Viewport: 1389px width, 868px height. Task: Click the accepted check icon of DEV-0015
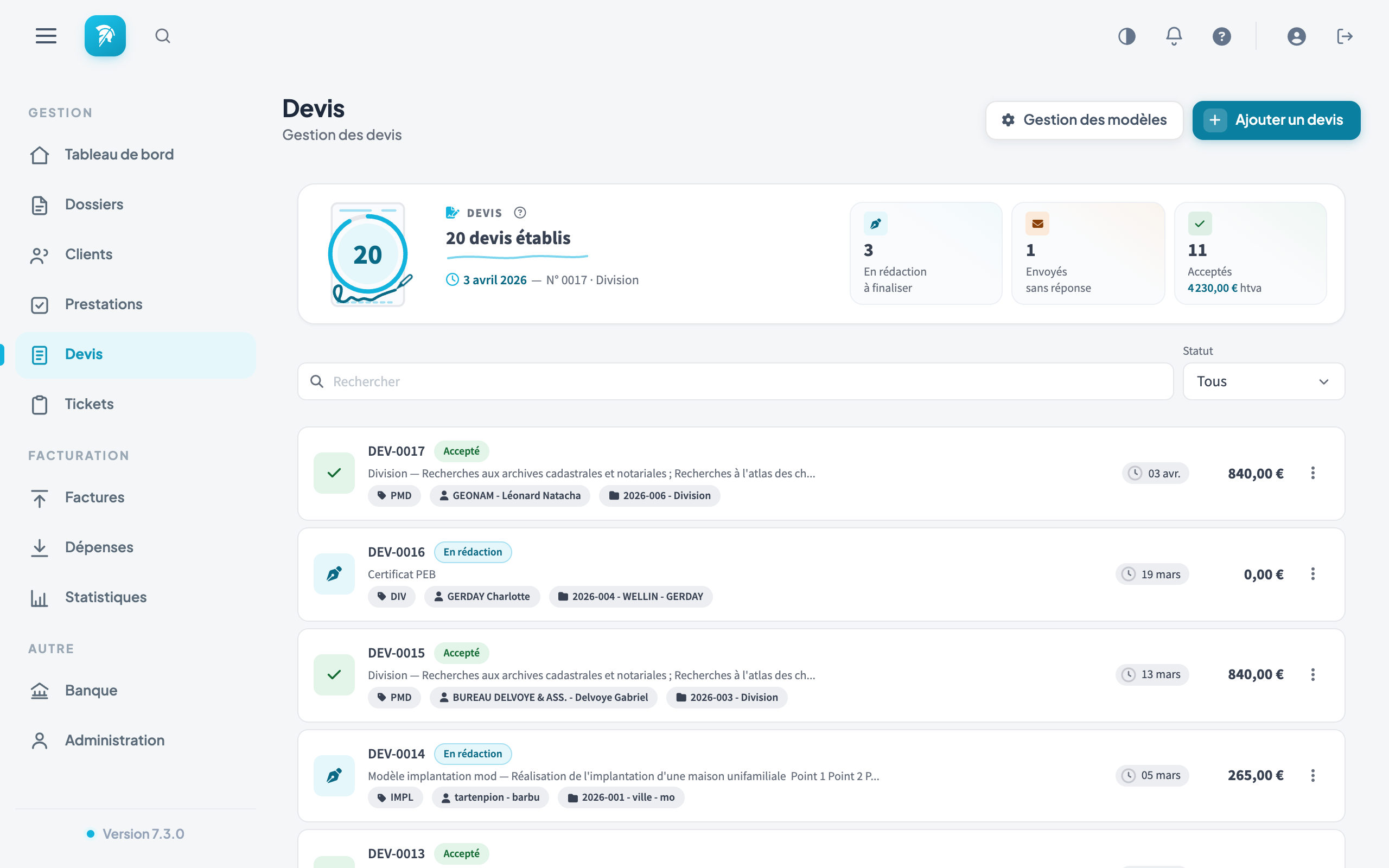tap(334, 674)
